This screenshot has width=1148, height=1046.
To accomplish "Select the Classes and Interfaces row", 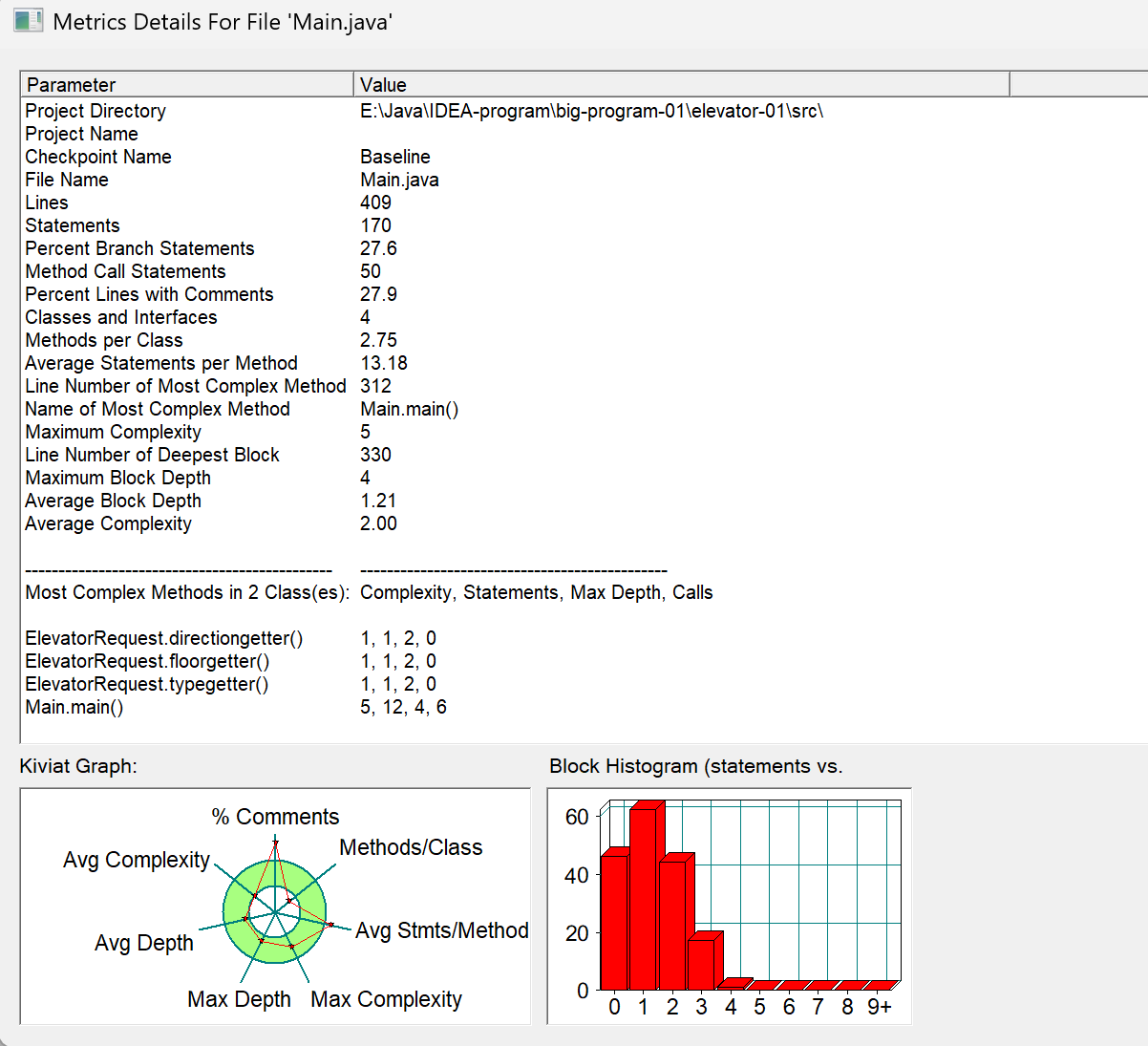I will [121, 317].
